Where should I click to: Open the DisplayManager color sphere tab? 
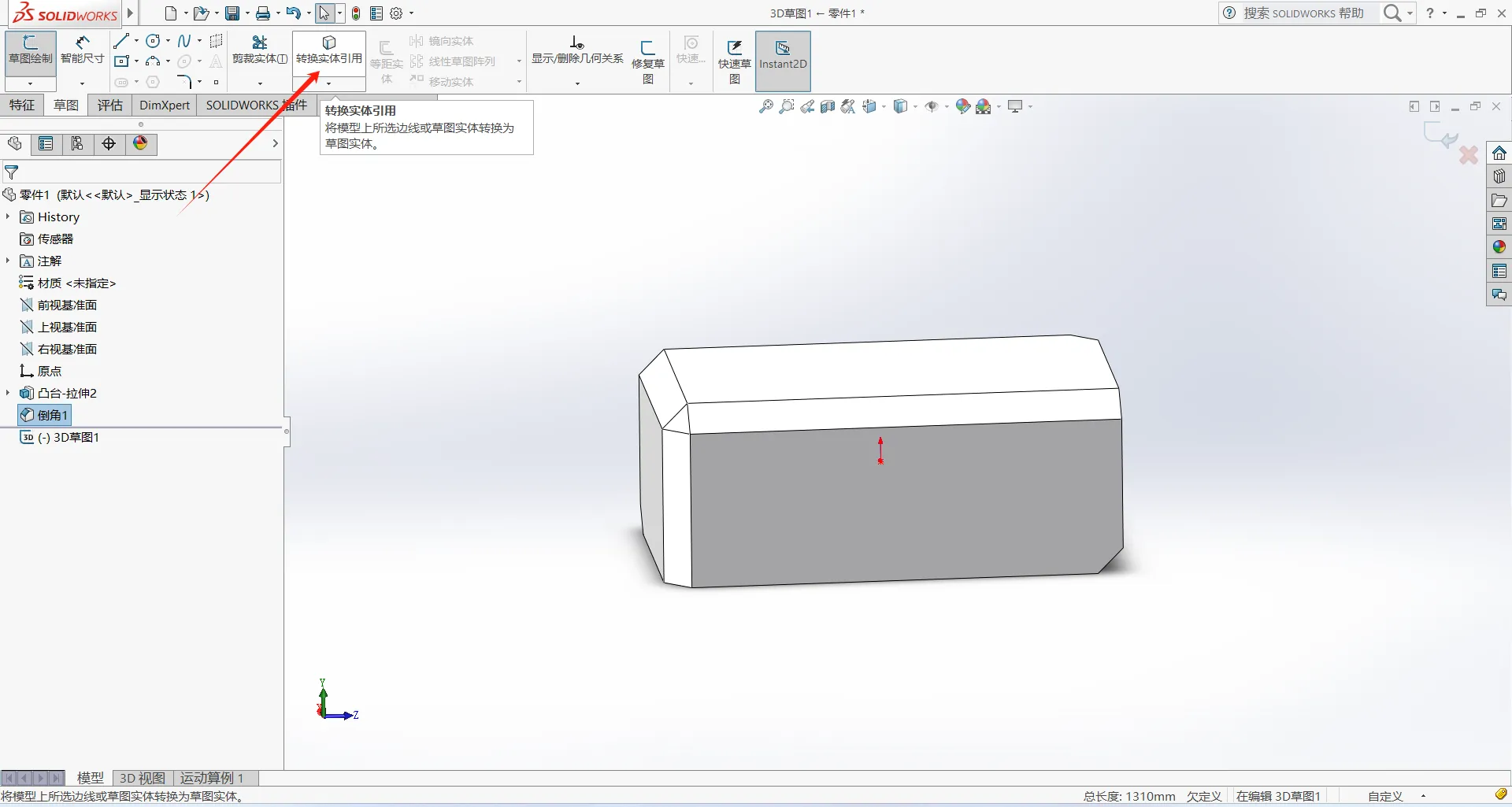click(140, 143)
